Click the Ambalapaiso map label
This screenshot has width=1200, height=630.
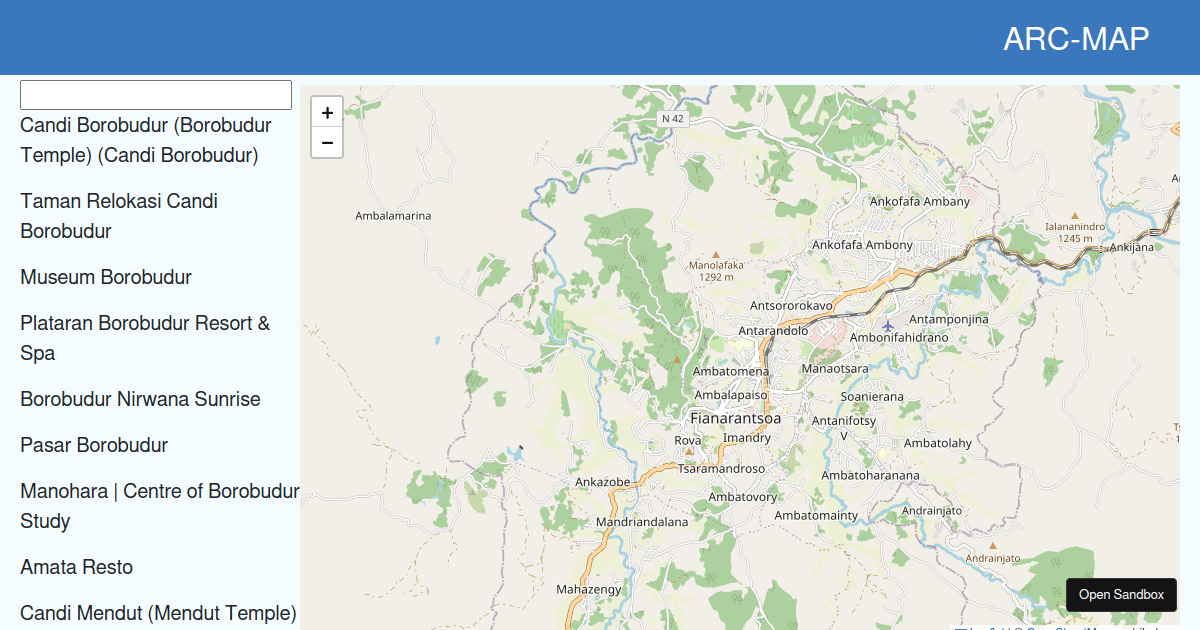tap(730, 395)
